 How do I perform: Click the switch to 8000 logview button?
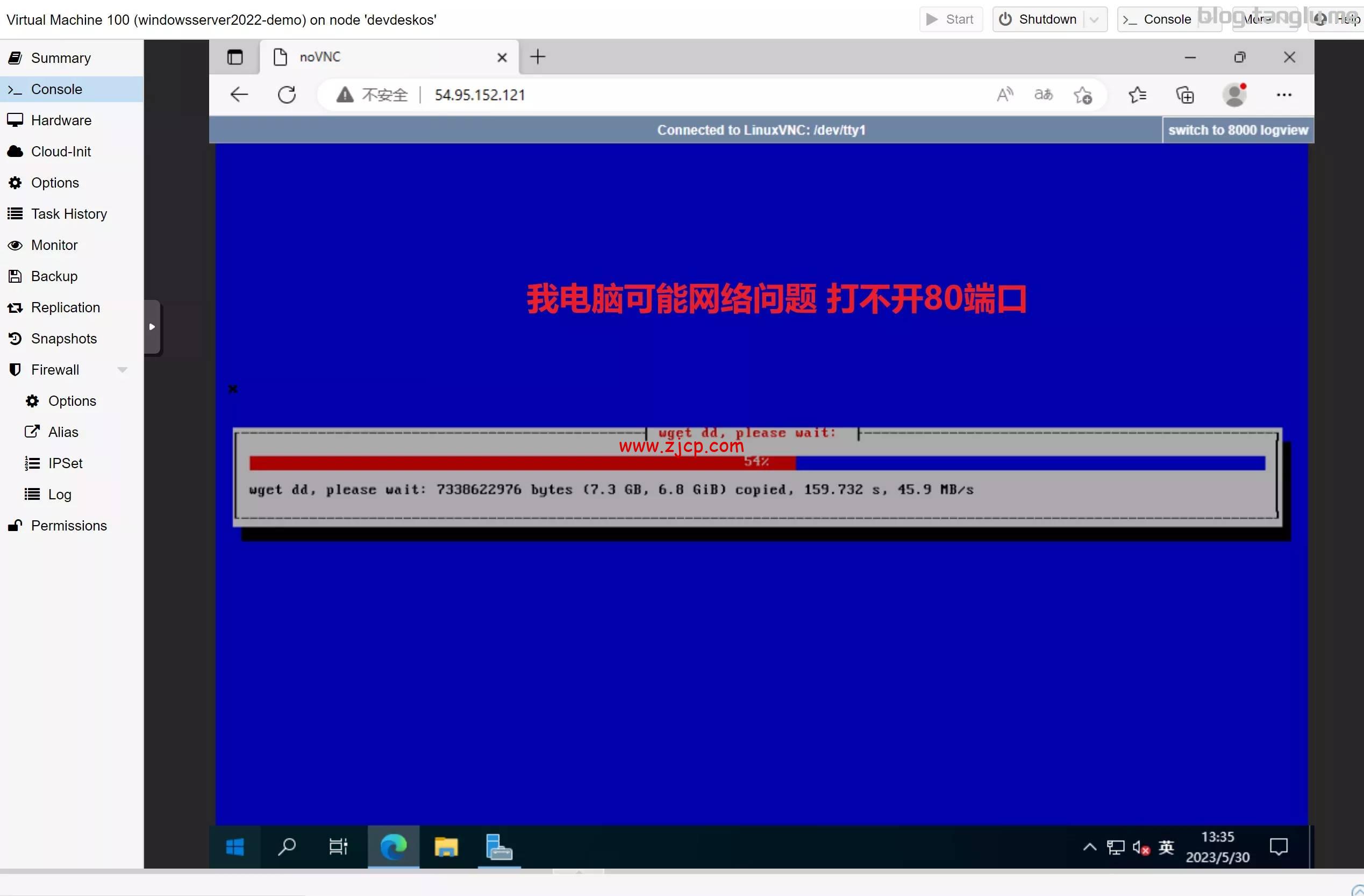1238,130
